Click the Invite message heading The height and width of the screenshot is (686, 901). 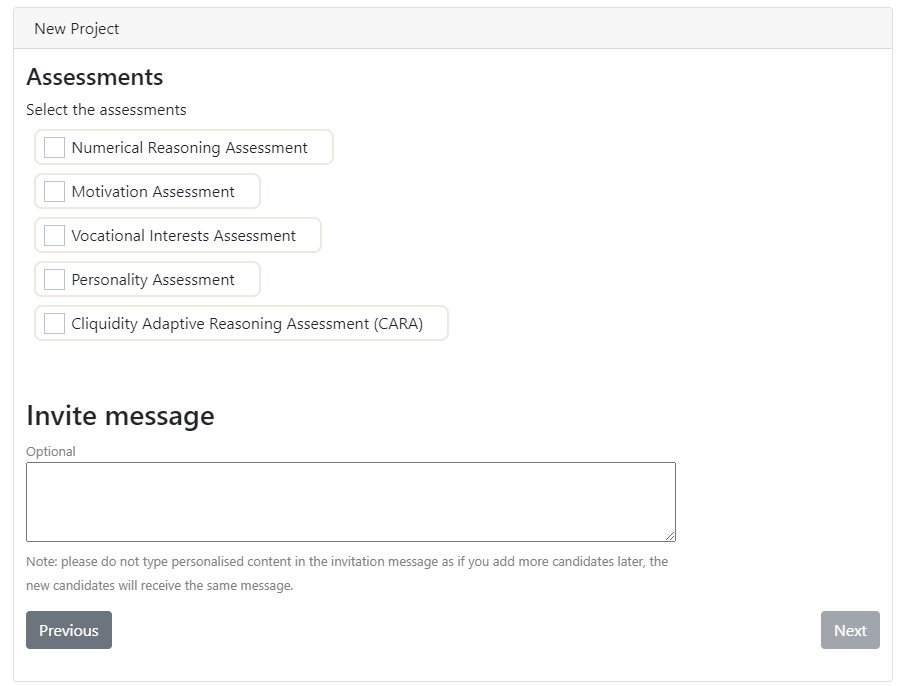click(120, 415)
